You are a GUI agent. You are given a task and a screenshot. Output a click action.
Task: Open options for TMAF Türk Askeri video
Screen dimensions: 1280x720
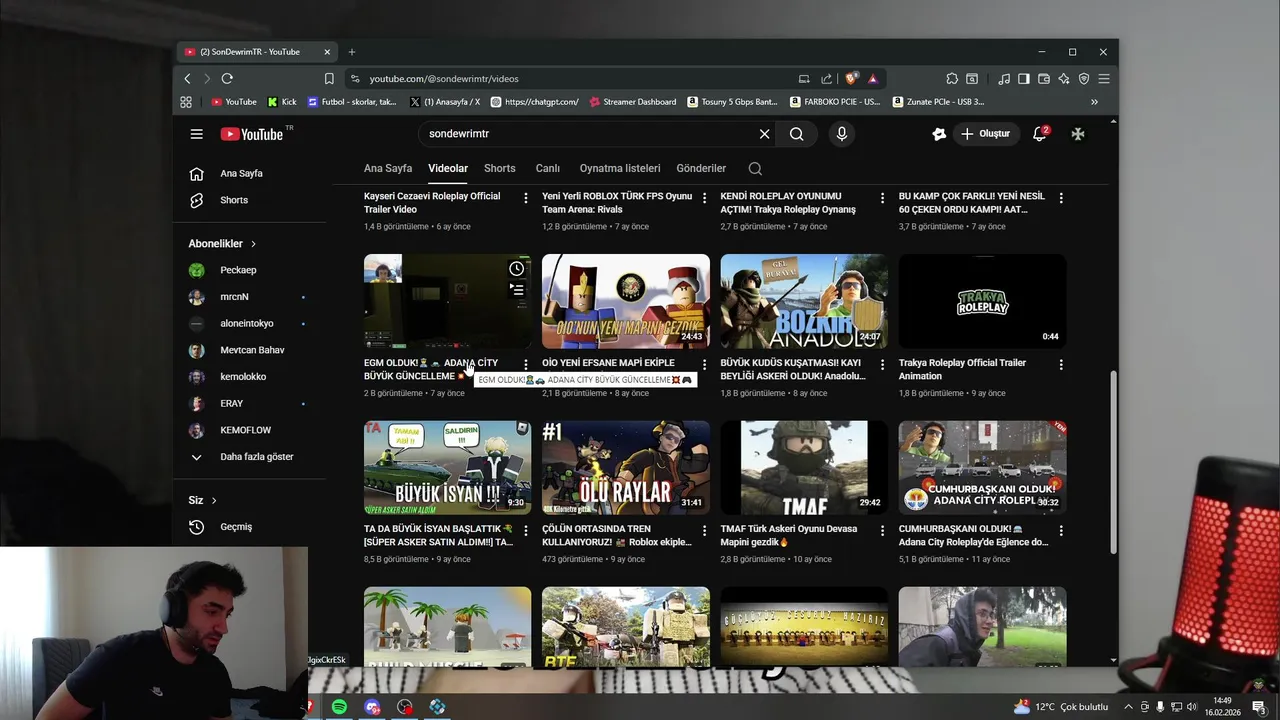tap(882, 531)
